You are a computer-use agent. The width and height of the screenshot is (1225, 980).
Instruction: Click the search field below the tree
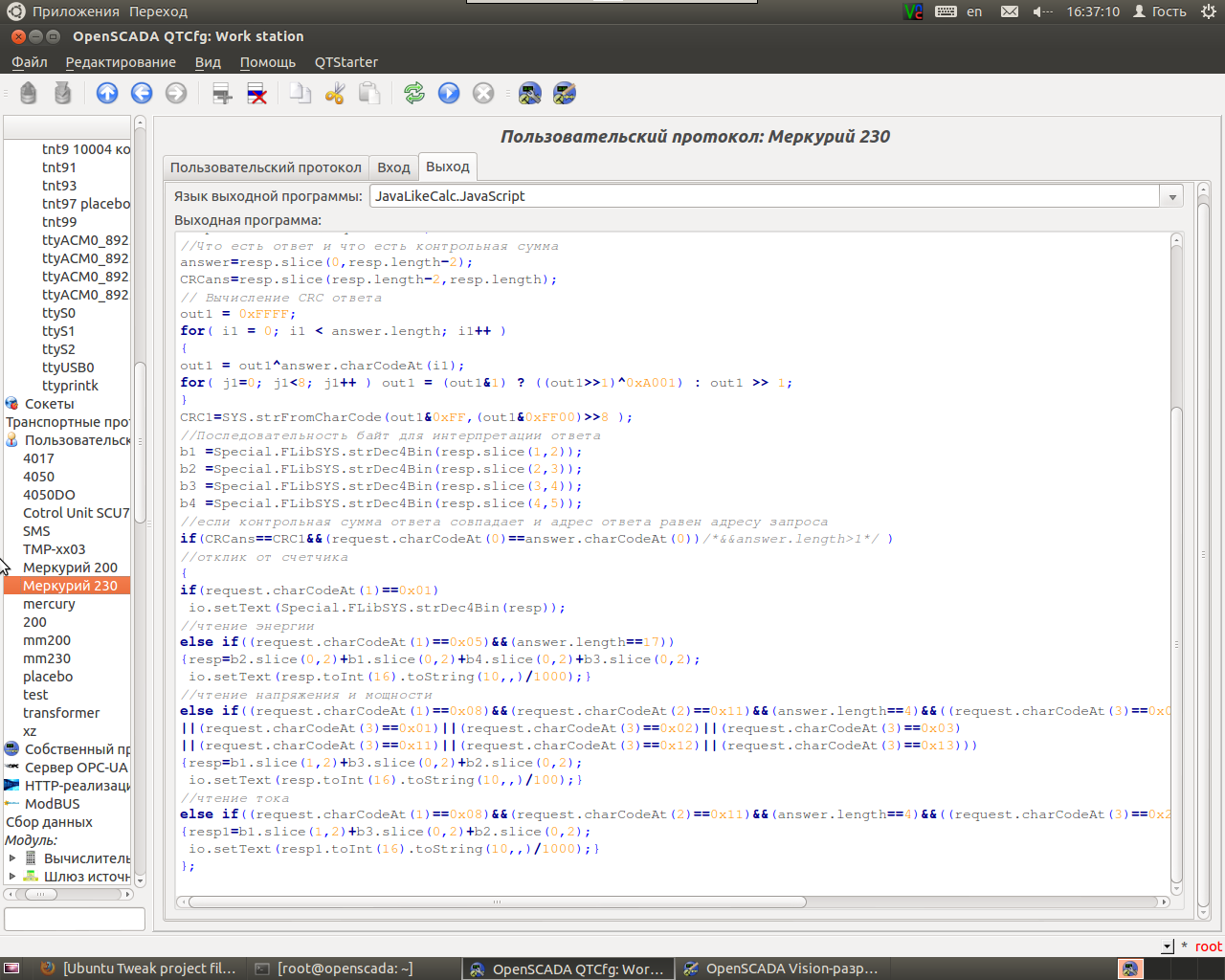tap(74, 919)
